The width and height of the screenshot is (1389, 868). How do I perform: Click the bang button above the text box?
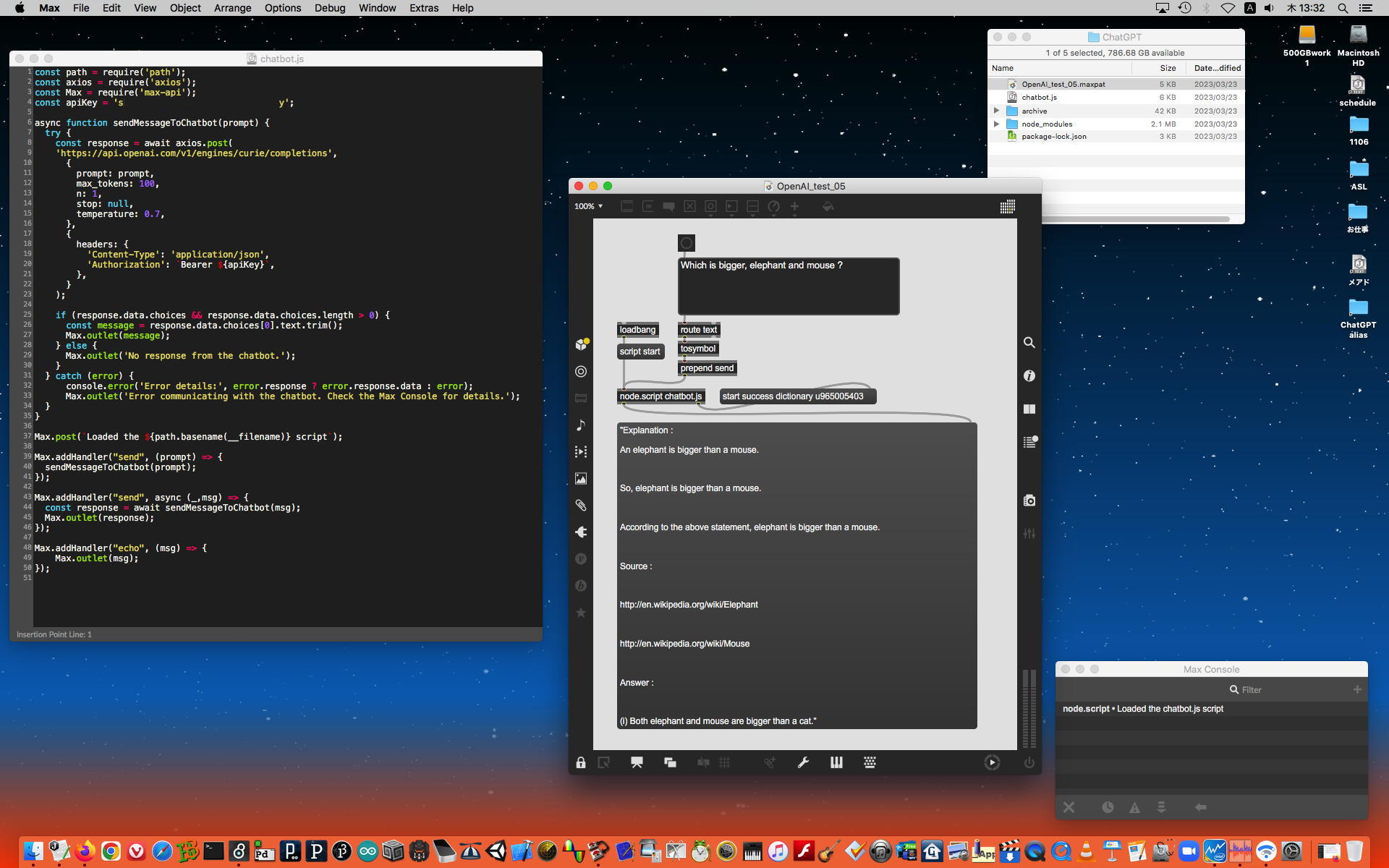coord(687,243)
